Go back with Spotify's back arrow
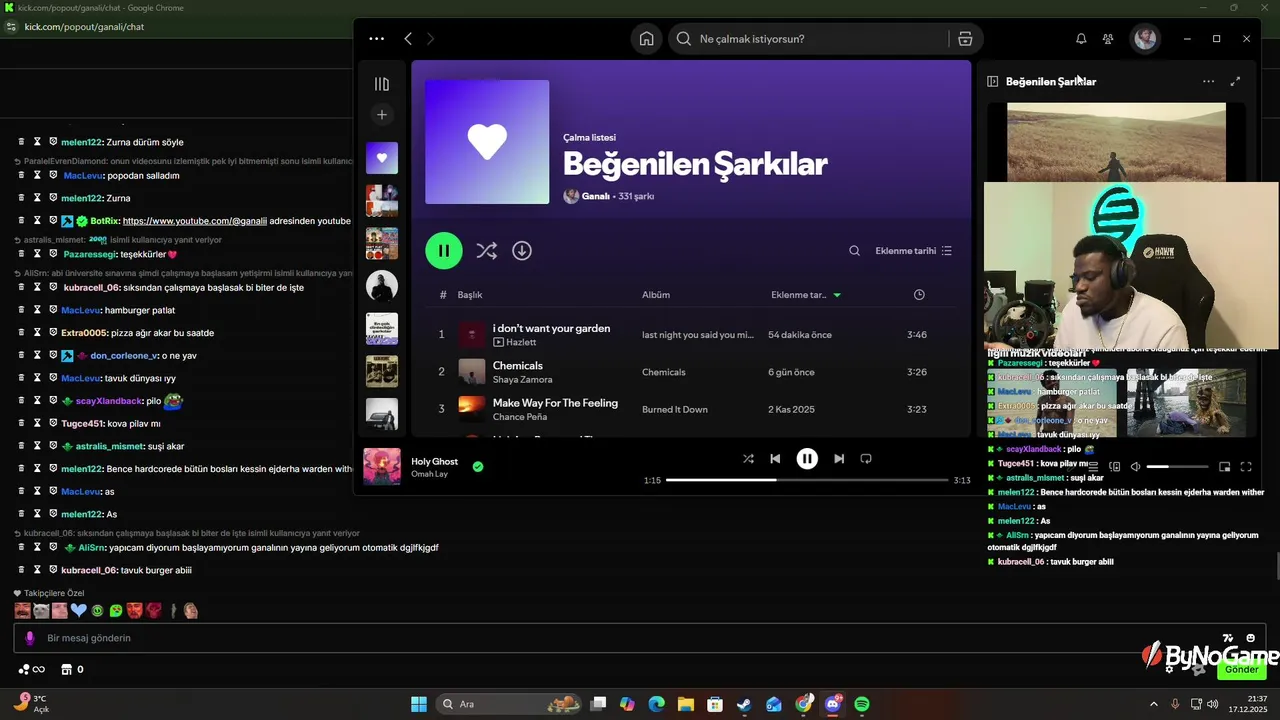 click(x=408, y=39)
